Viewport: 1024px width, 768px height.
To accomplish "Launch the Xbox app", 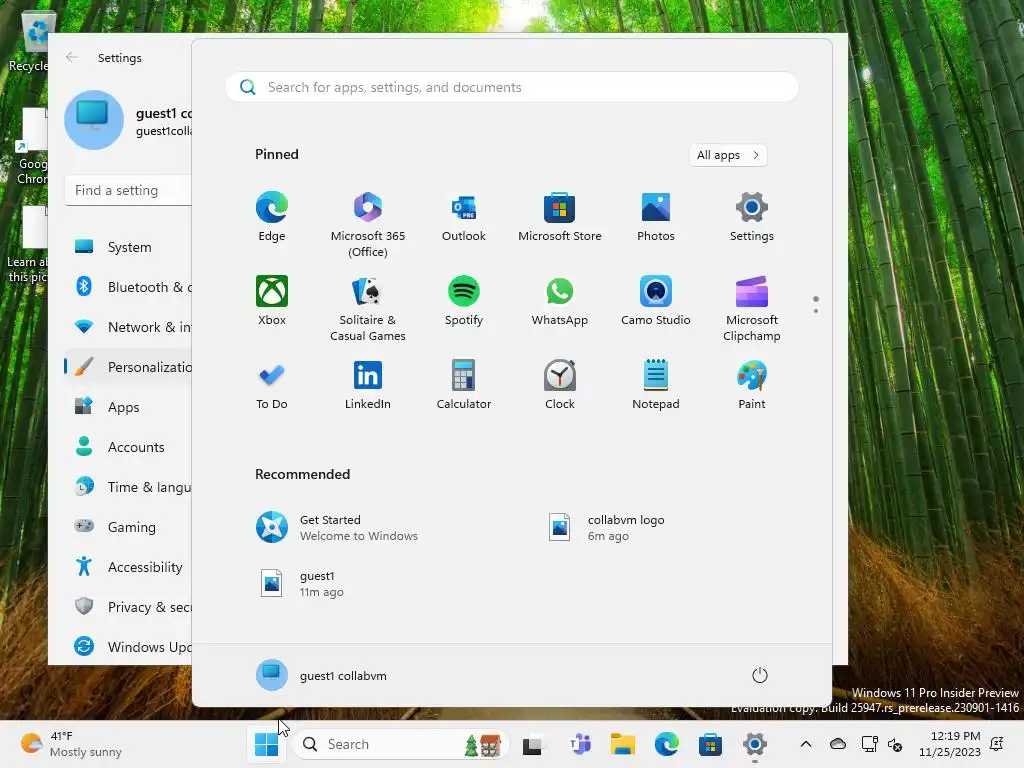I will (272, 300).
